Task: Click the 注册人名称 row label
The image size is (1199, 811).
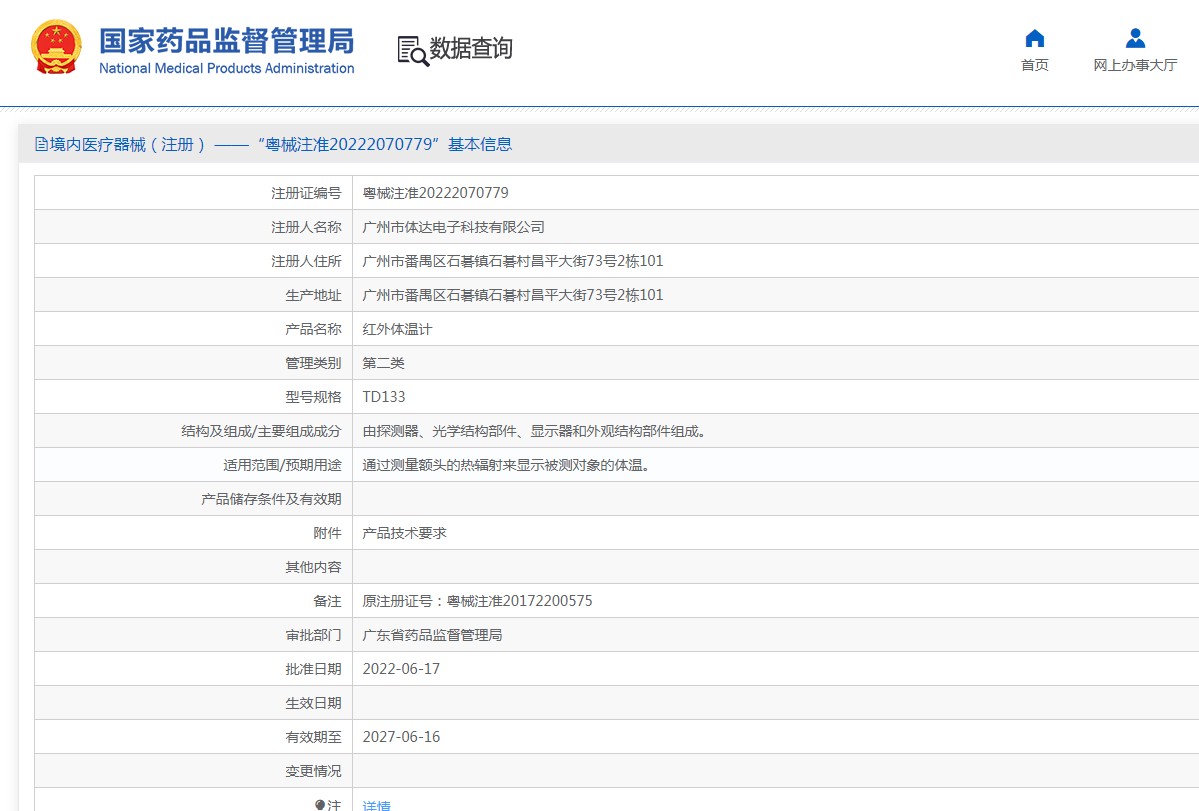Action: coord(306,227)
